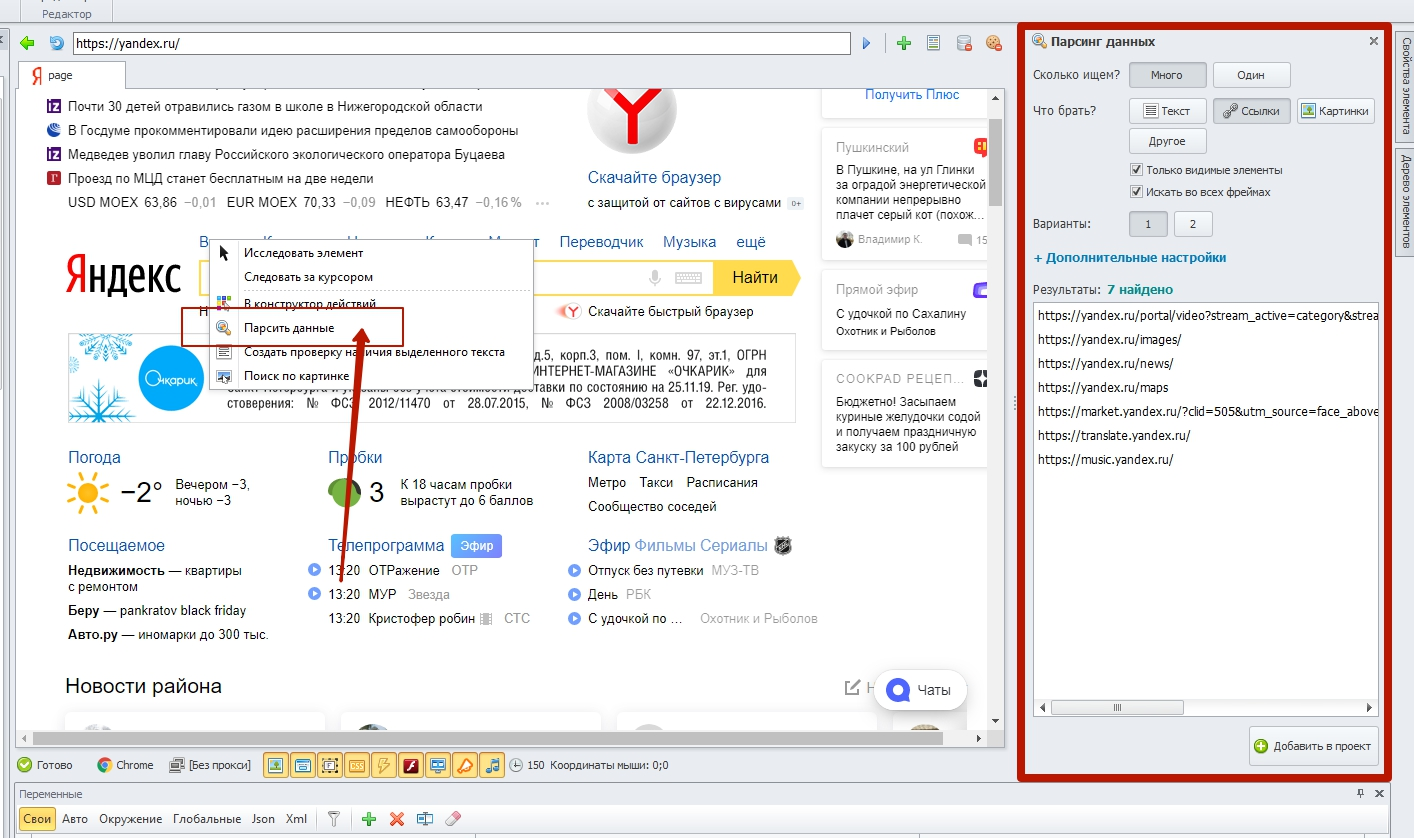The width and height of the screenshot is (1414, 838).
Task: Click the URL address field
Action: 462,44
